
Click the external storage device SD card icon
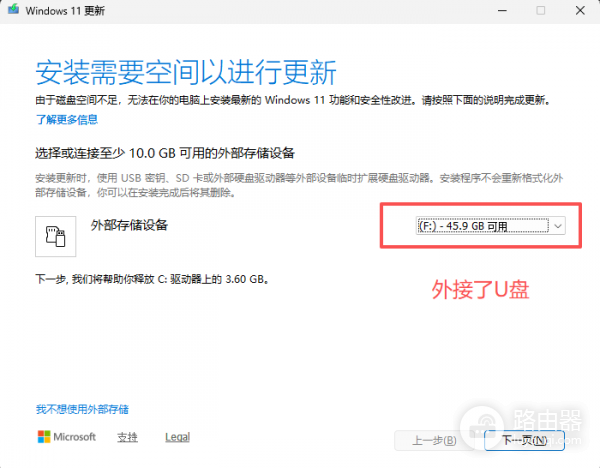pyautogui.click(x=55, y=236)
